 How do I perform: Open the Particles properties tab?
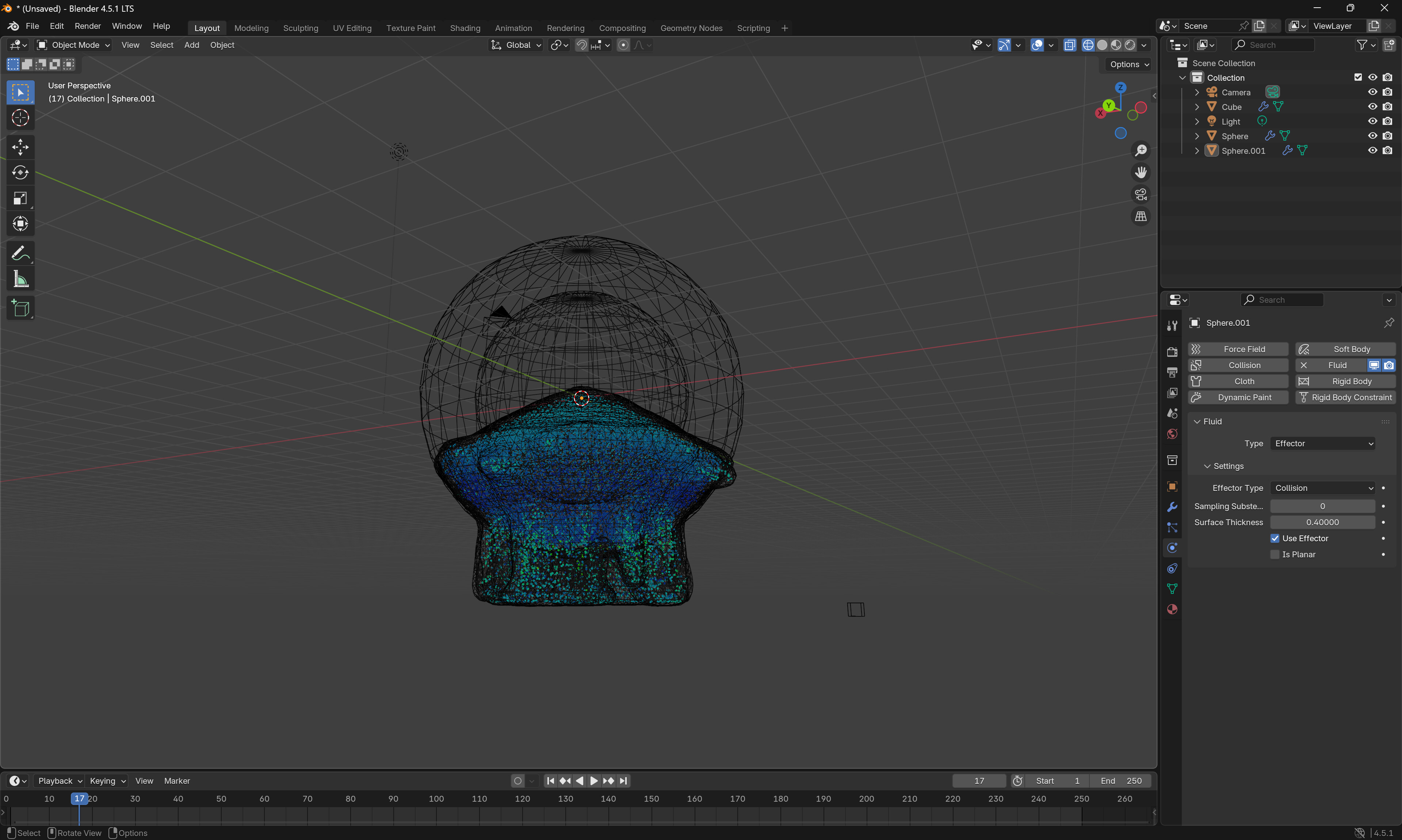tap(1172, 527)
